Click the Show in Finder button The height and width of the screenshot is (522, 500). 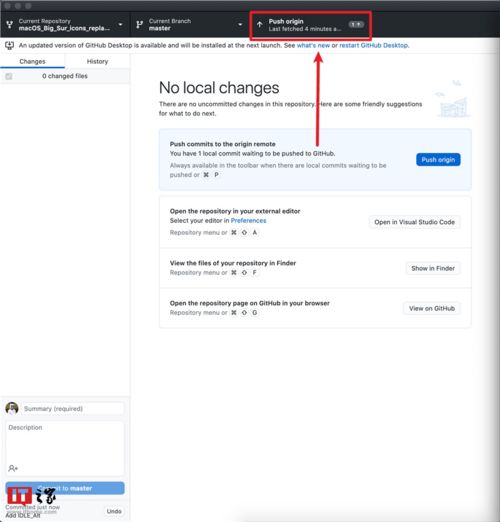pyautogui.click(x=433, y=268)
